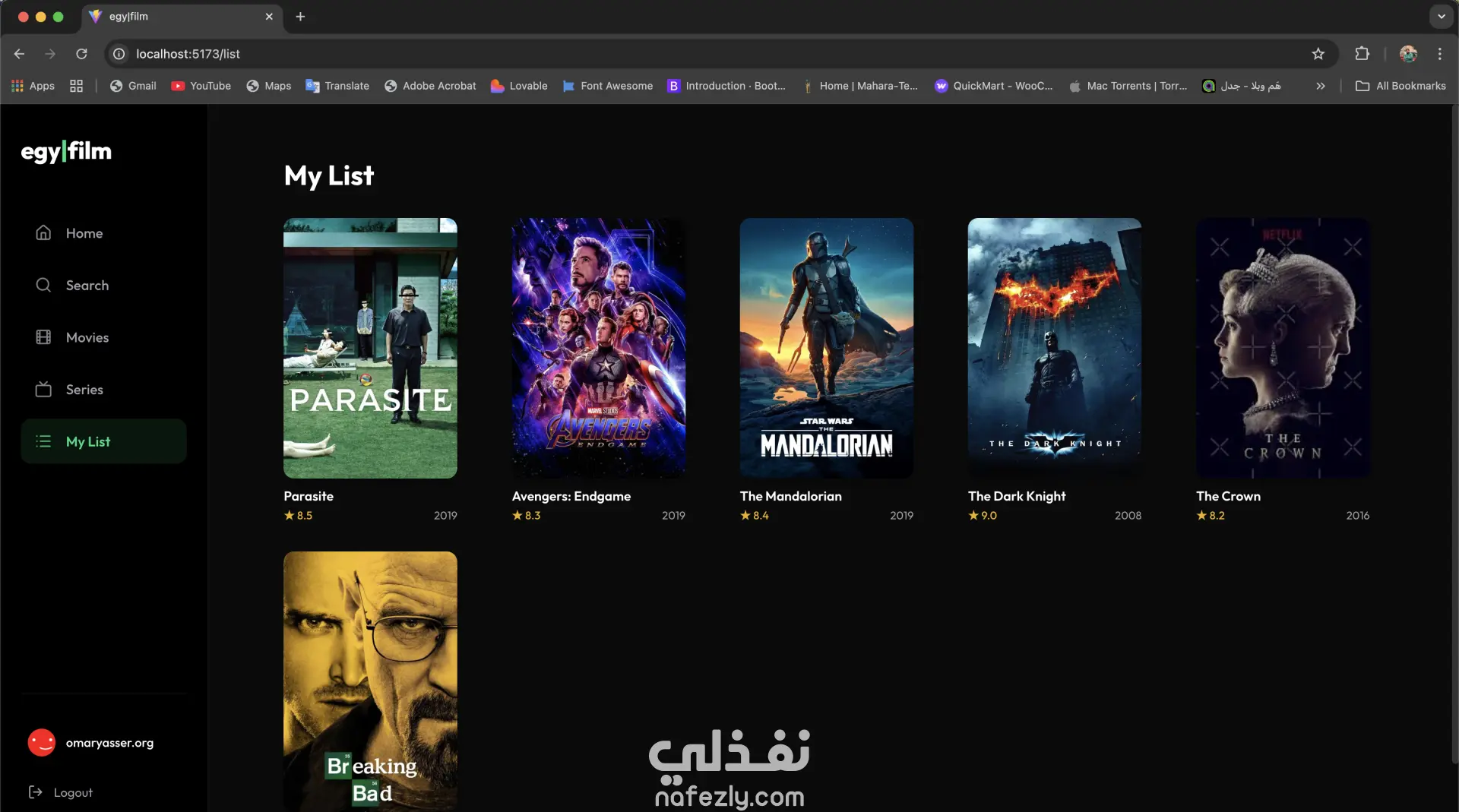Image resolution: width=1459 pixels, height=812 pixels.
Task: Open the omaryasser.org profile name
Action: (109, 743)
